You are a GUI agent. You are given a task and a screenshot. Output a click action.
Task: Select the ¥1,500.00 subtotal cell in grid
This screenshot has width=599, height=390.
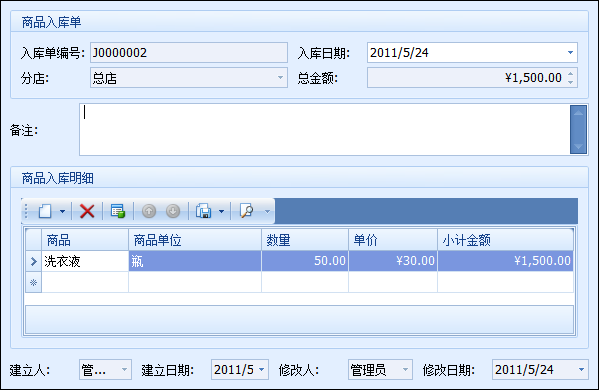[505, 261]
